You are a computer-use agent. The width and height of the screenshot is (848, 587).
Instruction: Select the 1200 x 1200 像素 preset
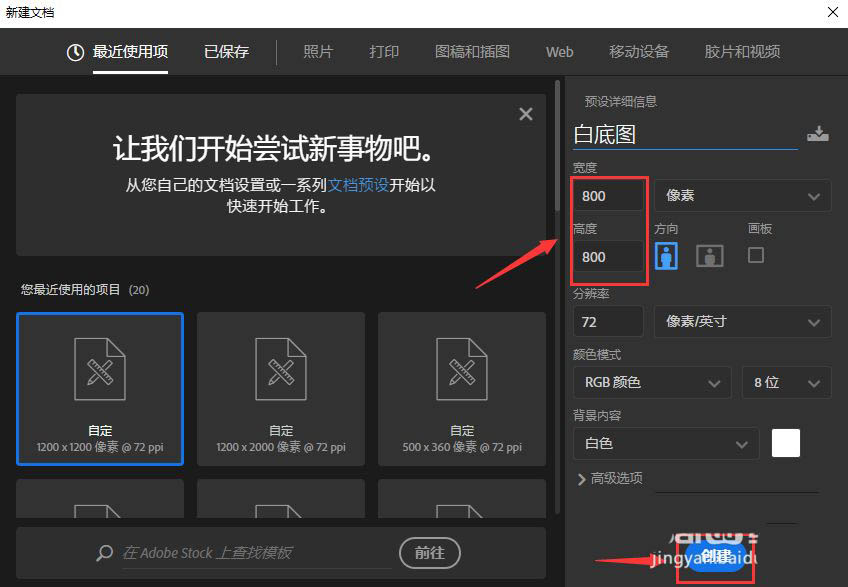tap(100, 389)
